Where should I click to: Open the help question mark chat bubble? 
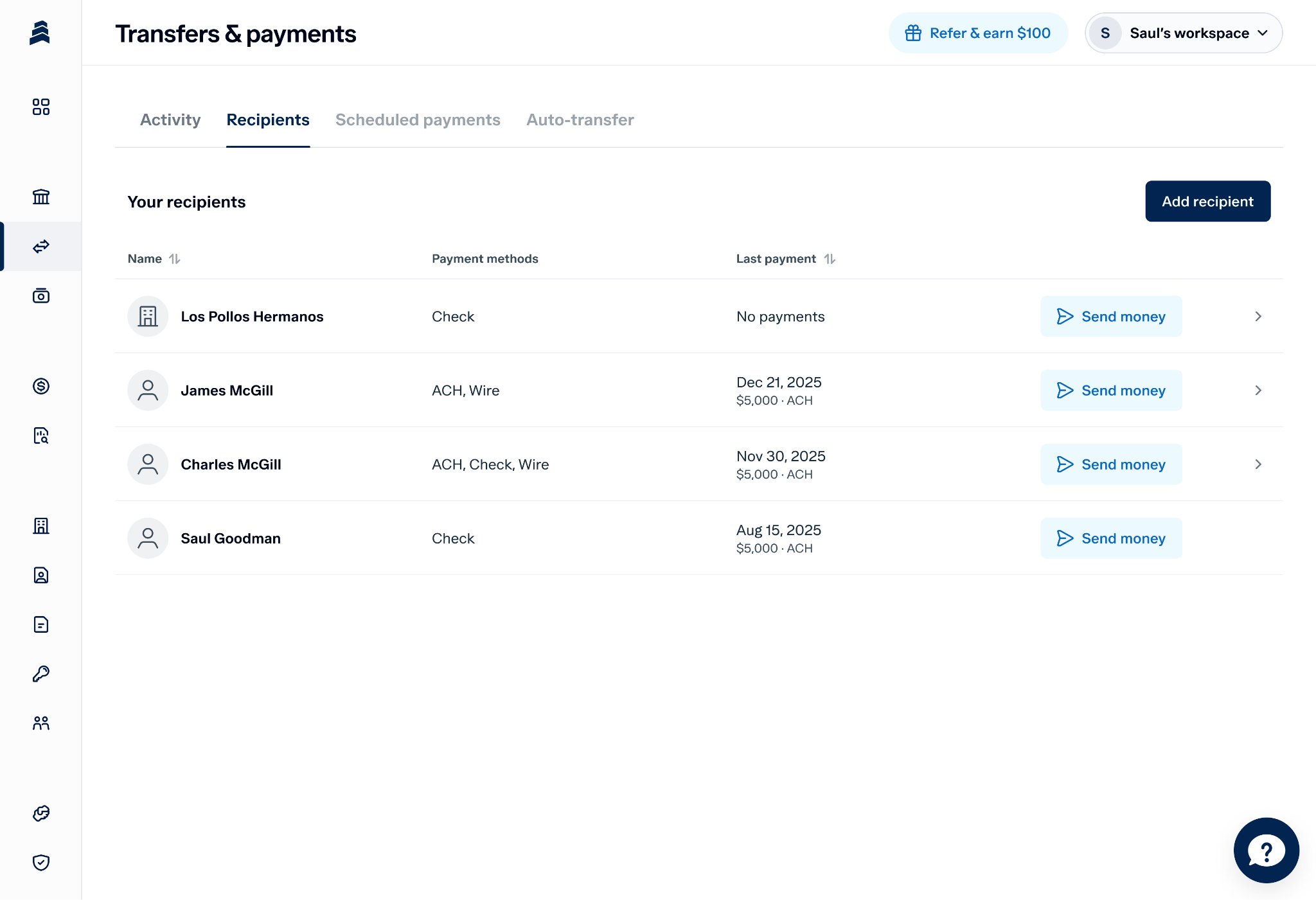(1266, 850)
